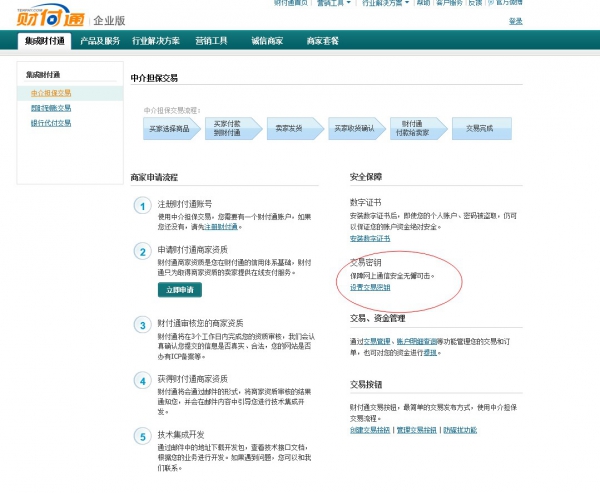
Task: Click the 财付通 logo
Action: [x=50, y=16]
